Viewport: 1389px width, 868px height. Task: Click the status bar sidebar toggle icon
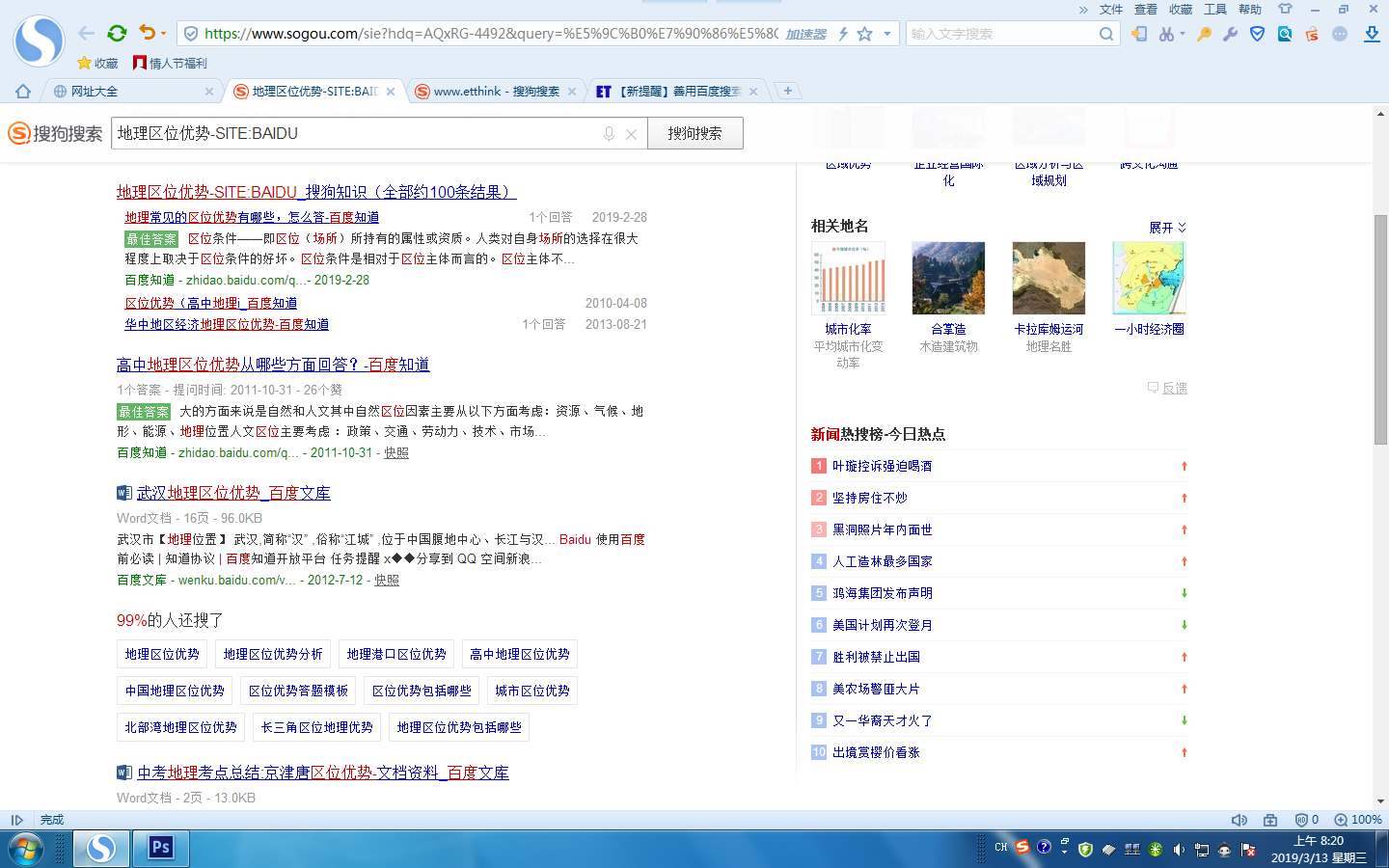[x=16, y=820]
